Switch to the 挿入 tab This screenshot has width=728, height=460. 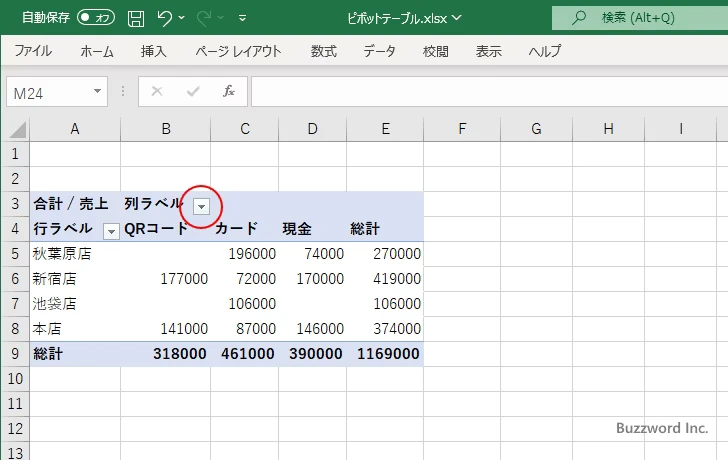click(153, 51)
